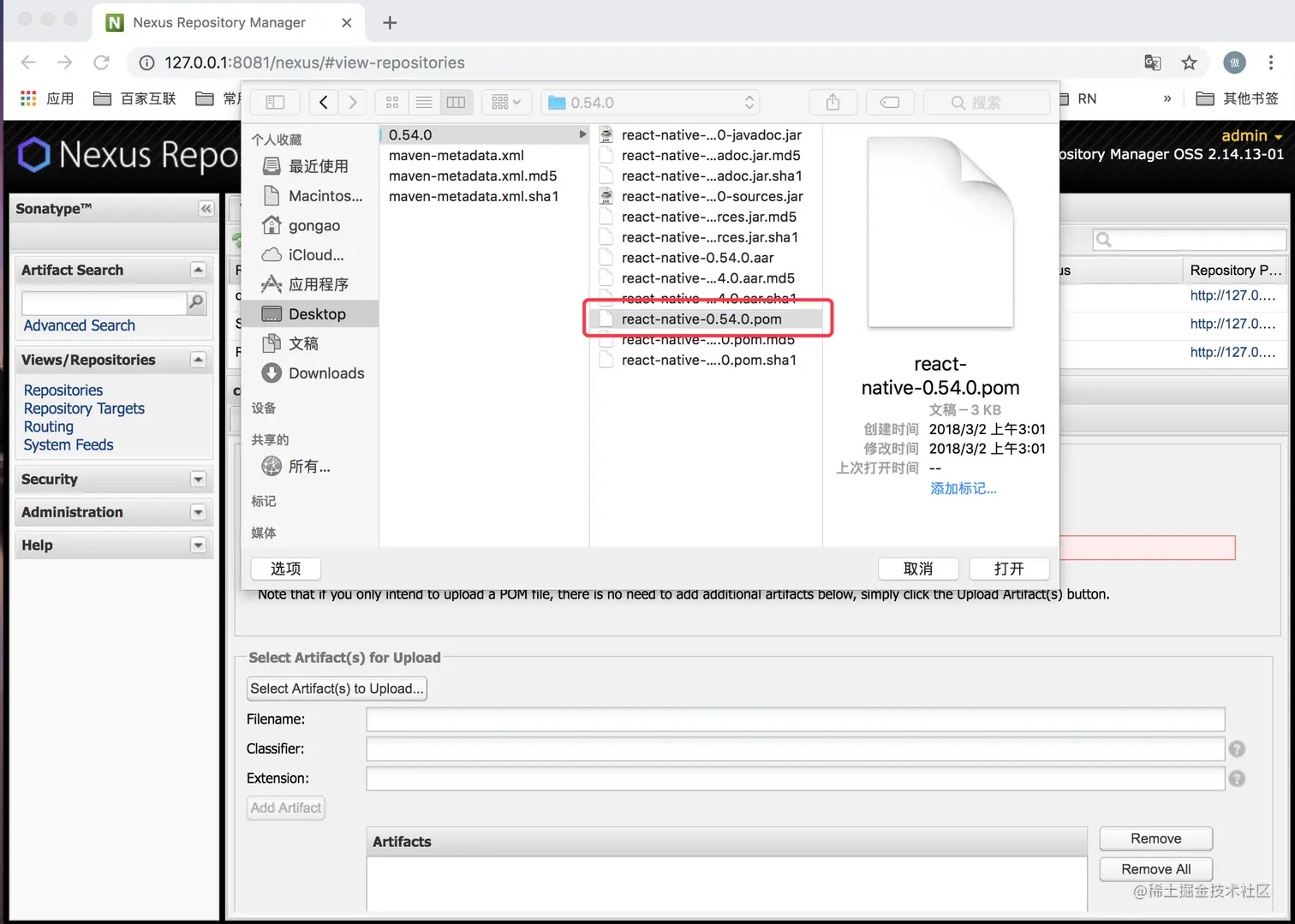Click the file dialog search field
The image size is (1295, 924).
[x=987, y=102]
